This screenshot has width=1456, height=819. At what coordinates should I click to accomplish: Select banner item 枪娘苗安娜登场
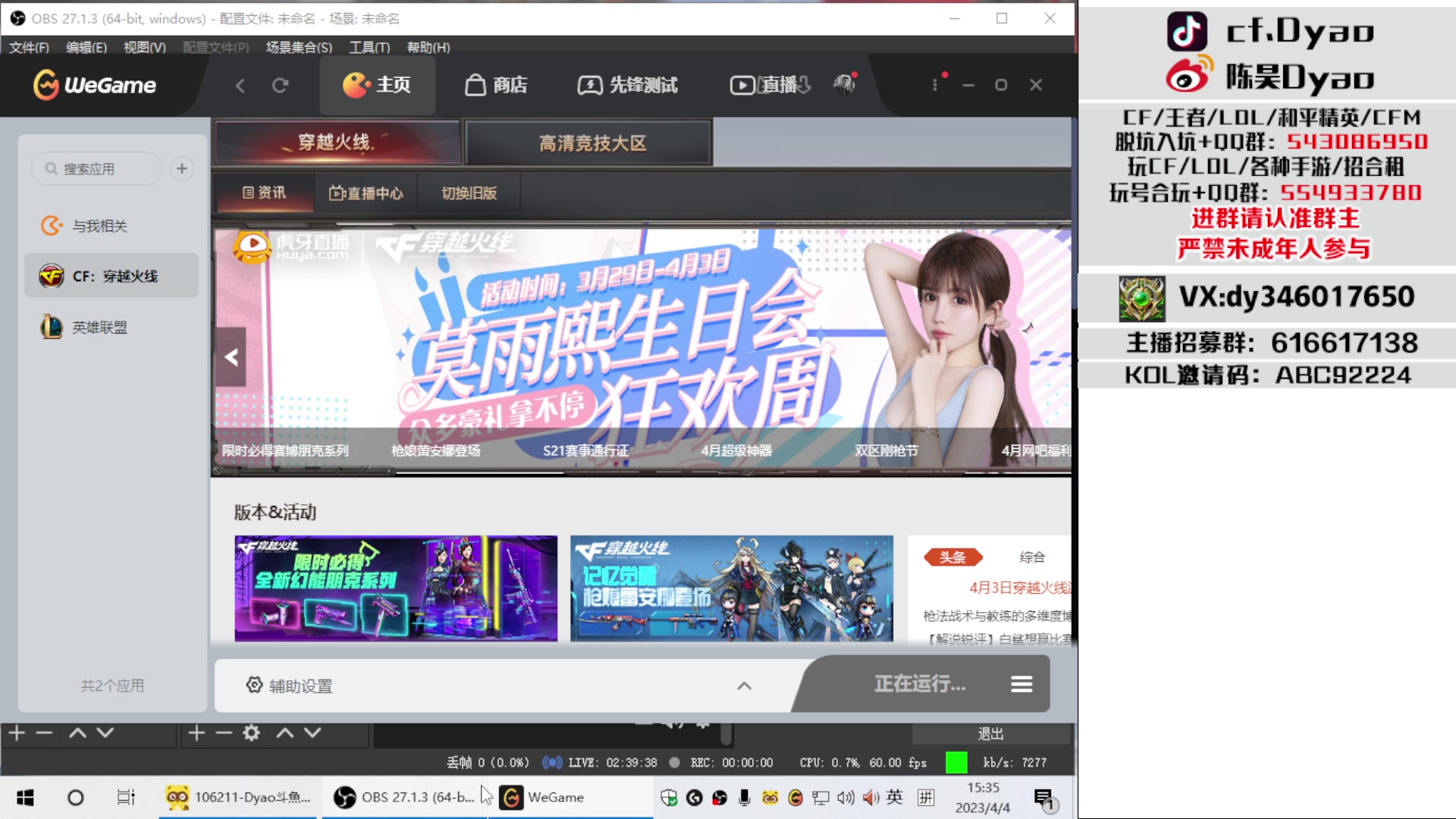coord(435,450)
